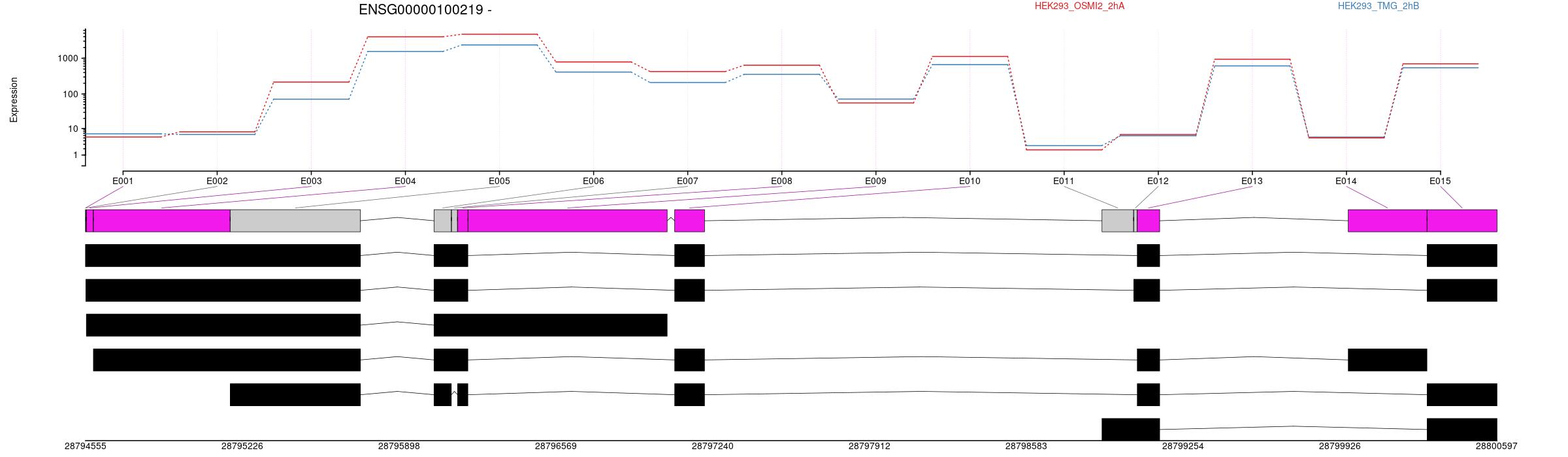Viewport: 1568px width, 457px height.
Task: Click the 100 y-axis tick label
Action: 71,95
